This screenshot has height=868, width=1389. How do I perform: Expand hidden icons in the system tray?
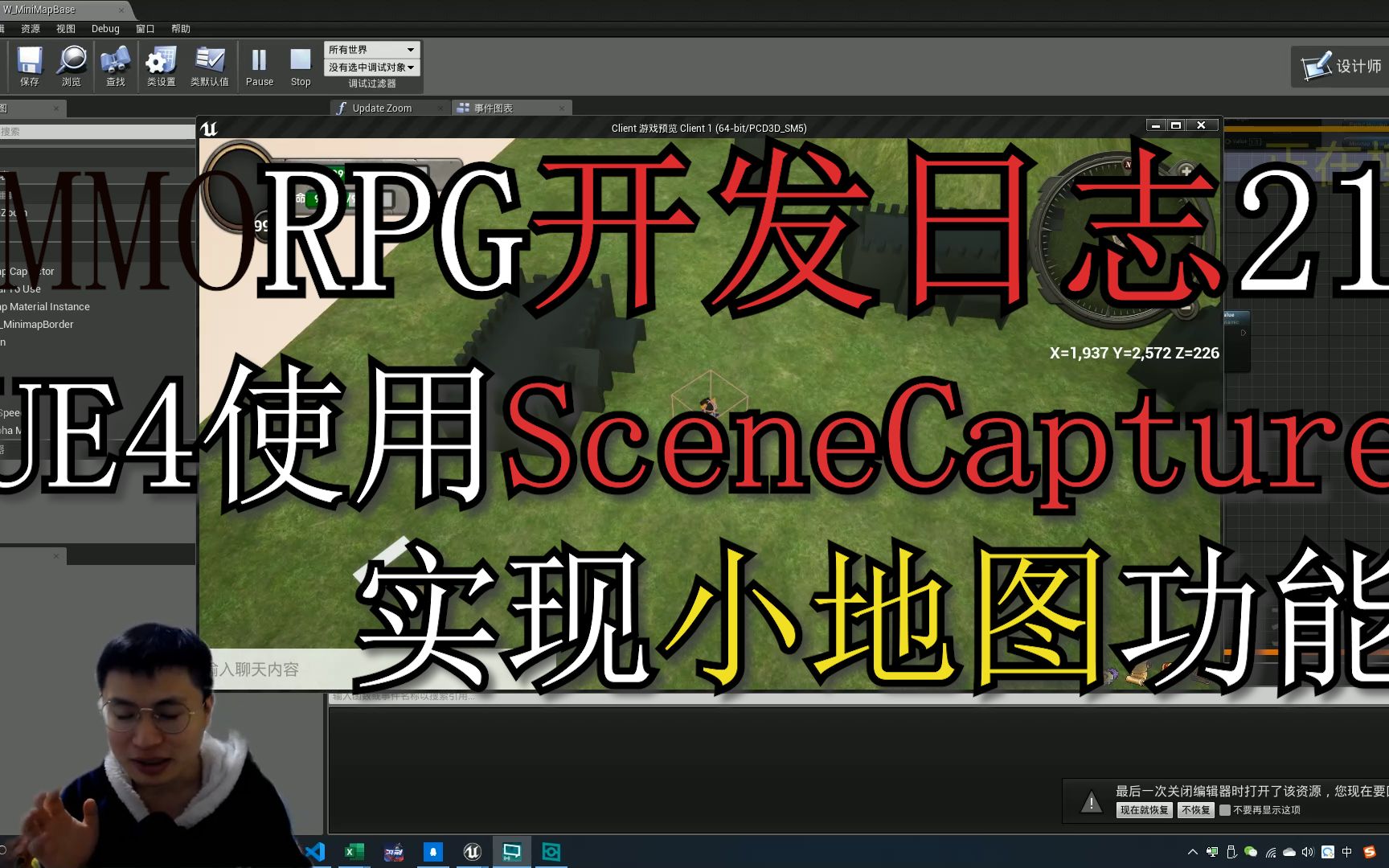click(x=1192, y=851)
